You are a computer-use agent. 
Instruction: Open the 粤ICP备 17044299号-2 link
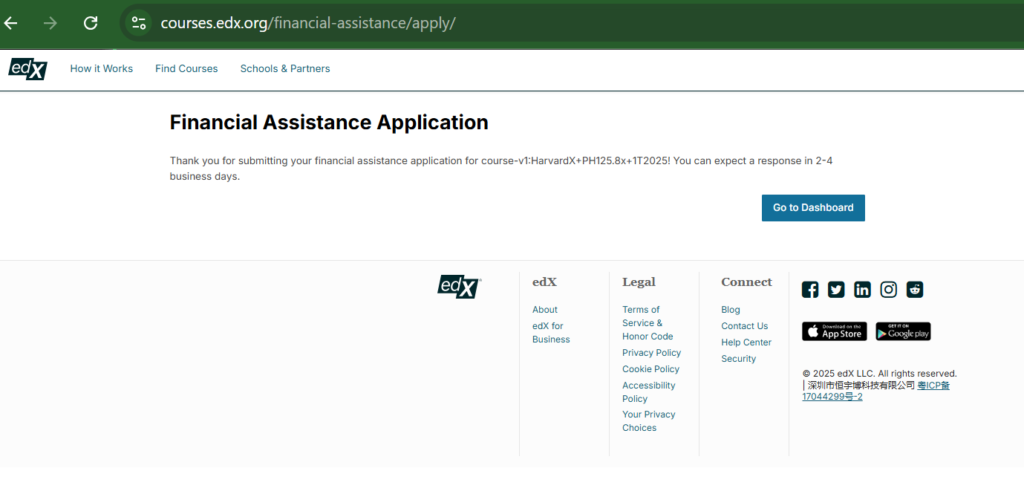(875, 391)
